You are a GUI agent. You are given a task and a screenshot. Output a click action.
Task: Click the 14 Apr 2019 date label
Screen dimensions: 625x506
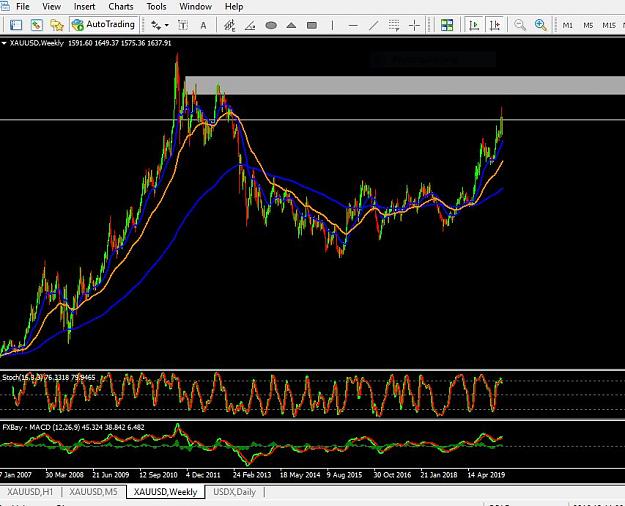point(486,475)
